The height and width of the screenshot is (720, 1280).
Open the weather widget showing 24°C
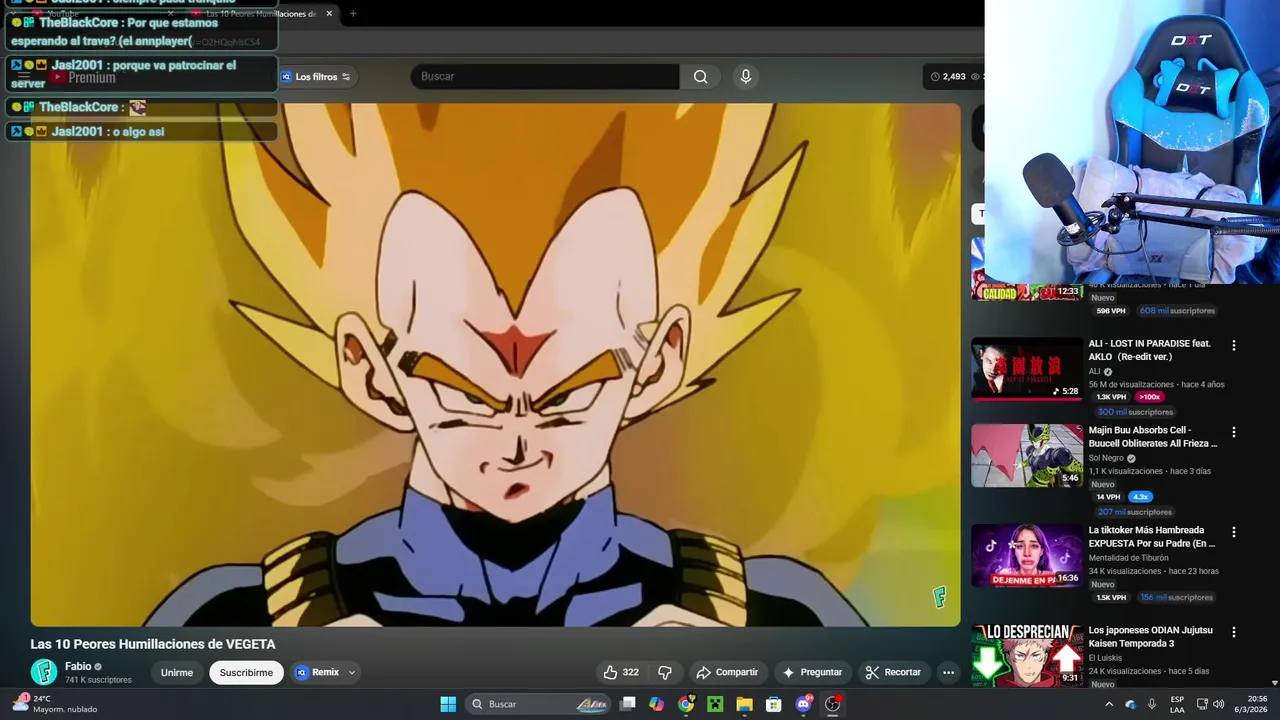(x=54, y=704)
